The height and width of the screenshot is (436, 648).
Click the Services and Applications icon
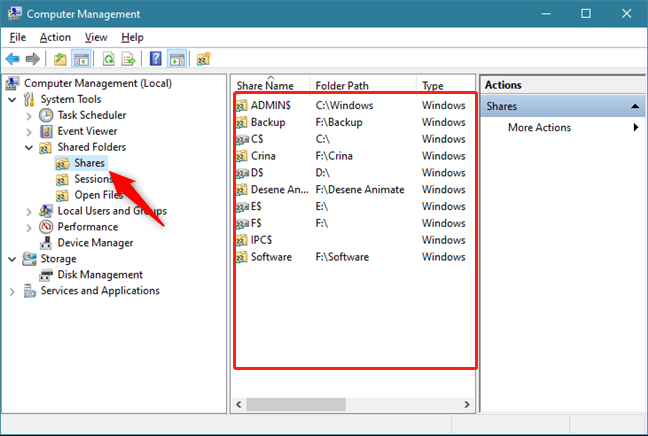(29, 291)
